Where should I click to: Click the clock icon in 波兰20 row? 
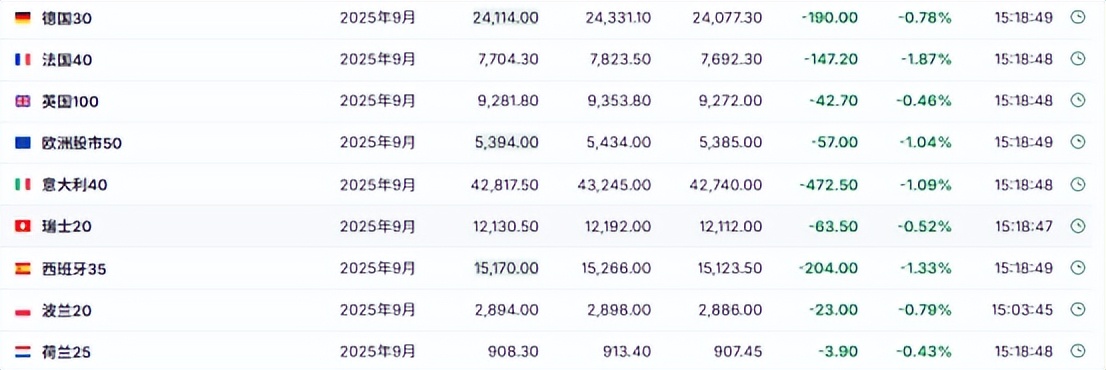pyautogui.click(x=1077, y=309)
